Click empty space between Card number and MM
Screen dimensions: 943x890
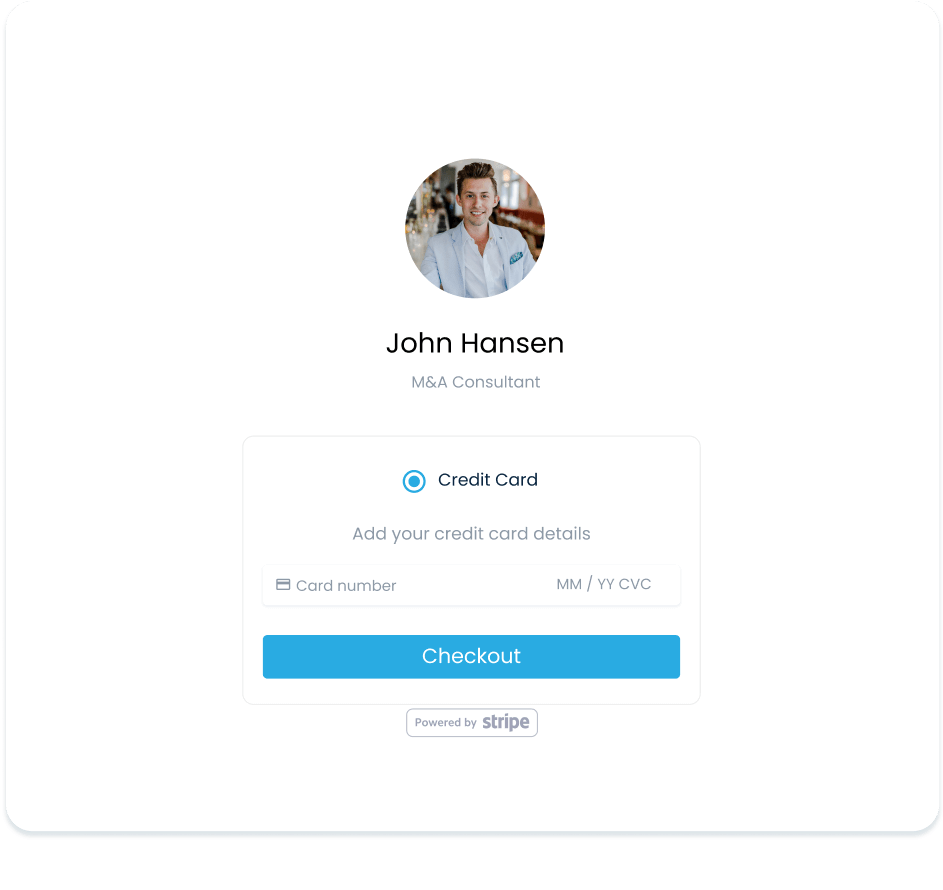pos(475,585)
